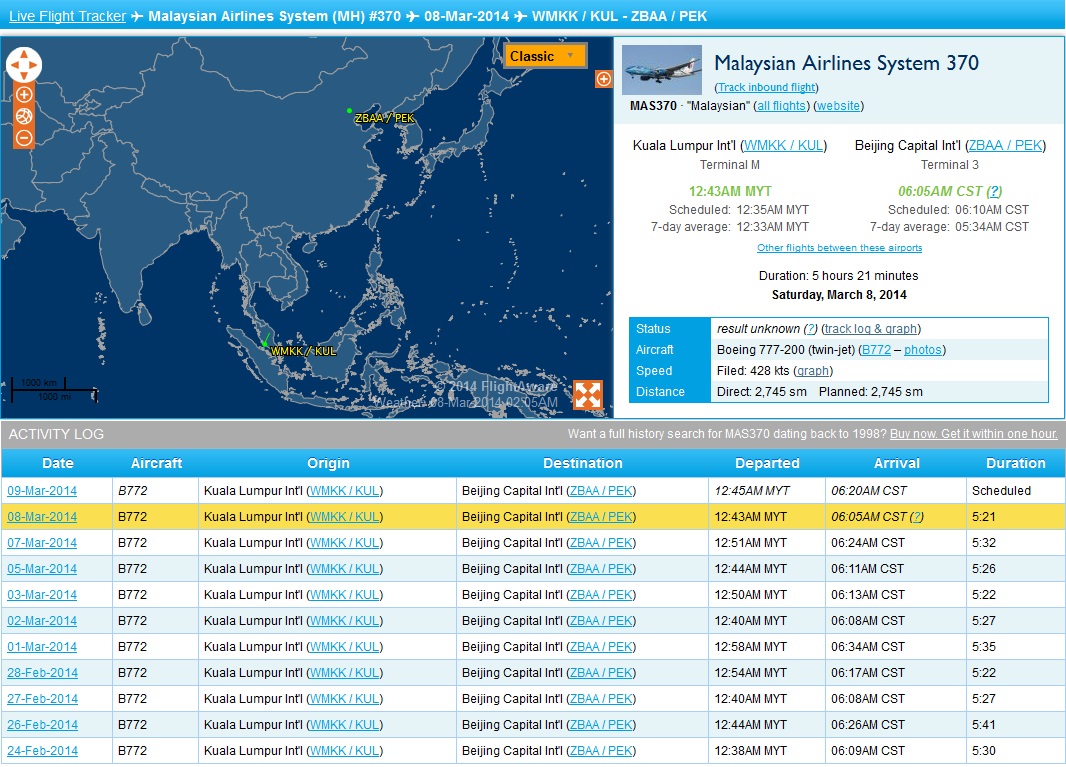Screen dimensions: 1066x767
Task: Open the 02-Mar-2014 flight entry
Action: (x=42, y=621)
